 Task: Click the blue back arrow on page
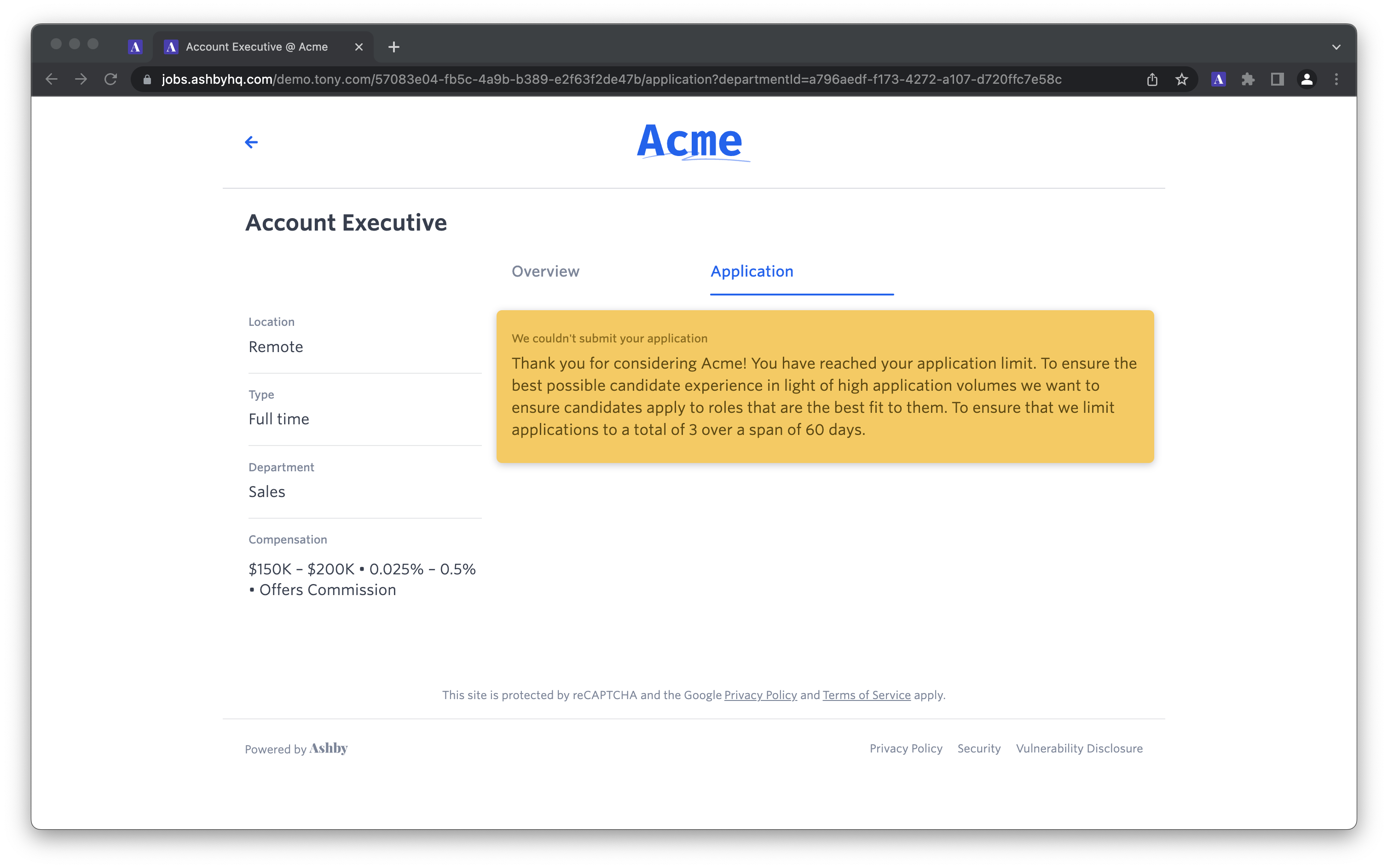point(251,142)
